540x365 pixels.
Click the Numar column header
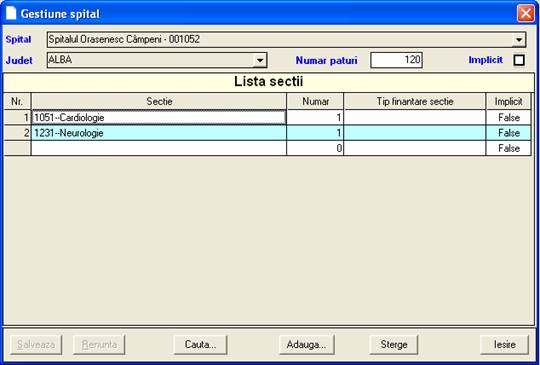click(x=315, y=101)
